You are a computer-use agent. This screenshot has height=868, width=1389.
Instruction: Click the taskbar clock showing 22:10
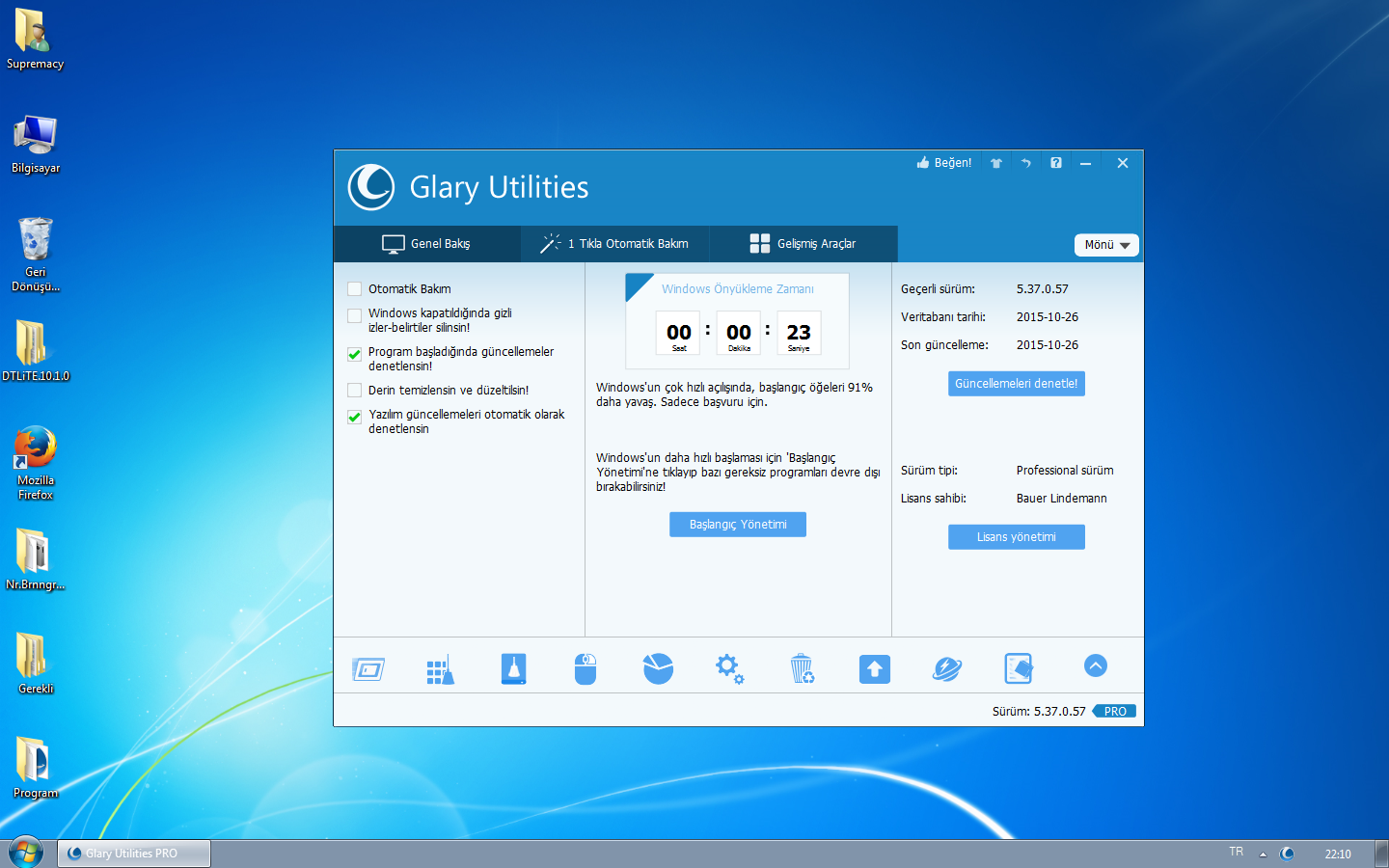pyautogui.click(x=1338, y=854)
